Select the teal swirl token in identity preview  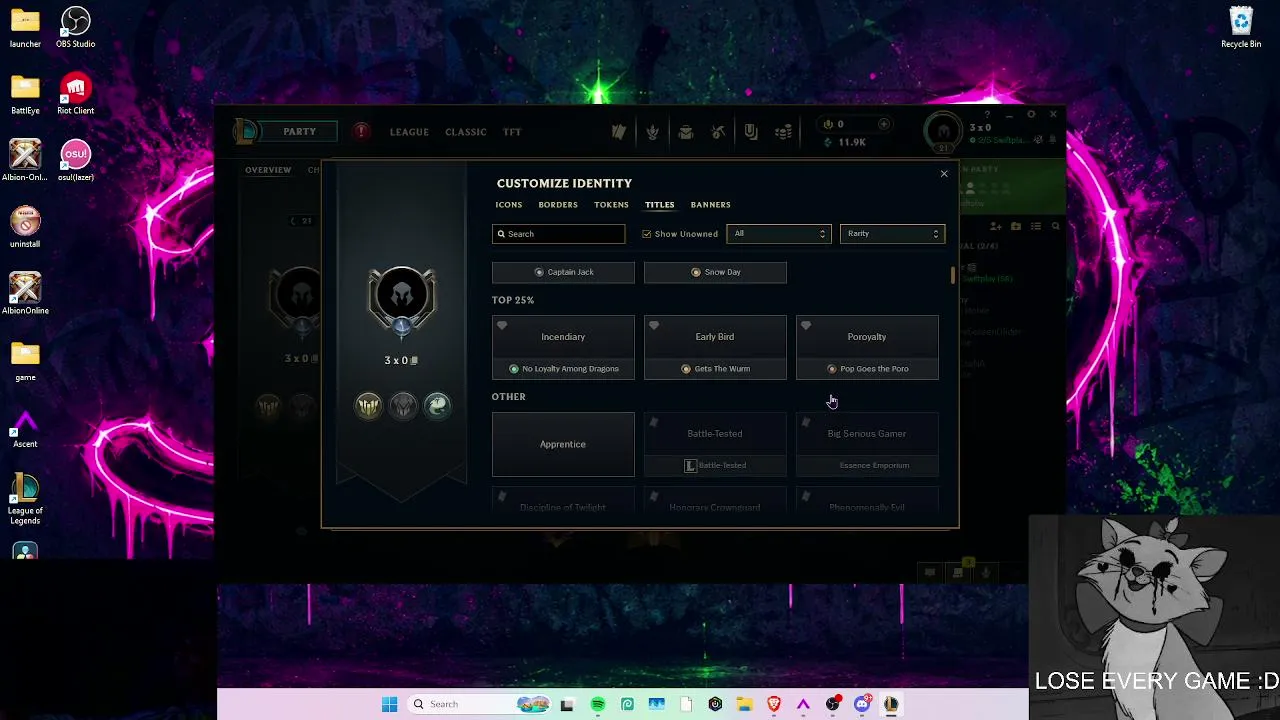pyautogui.click(x=437, y=405)
